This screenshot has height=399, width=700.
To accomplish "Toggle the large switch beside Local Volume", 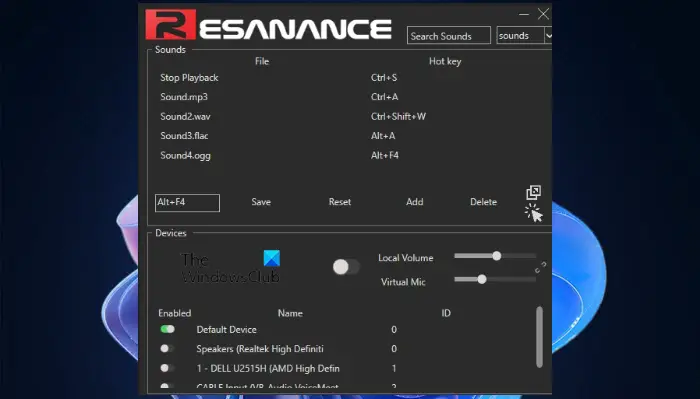I will coord(346,267).
